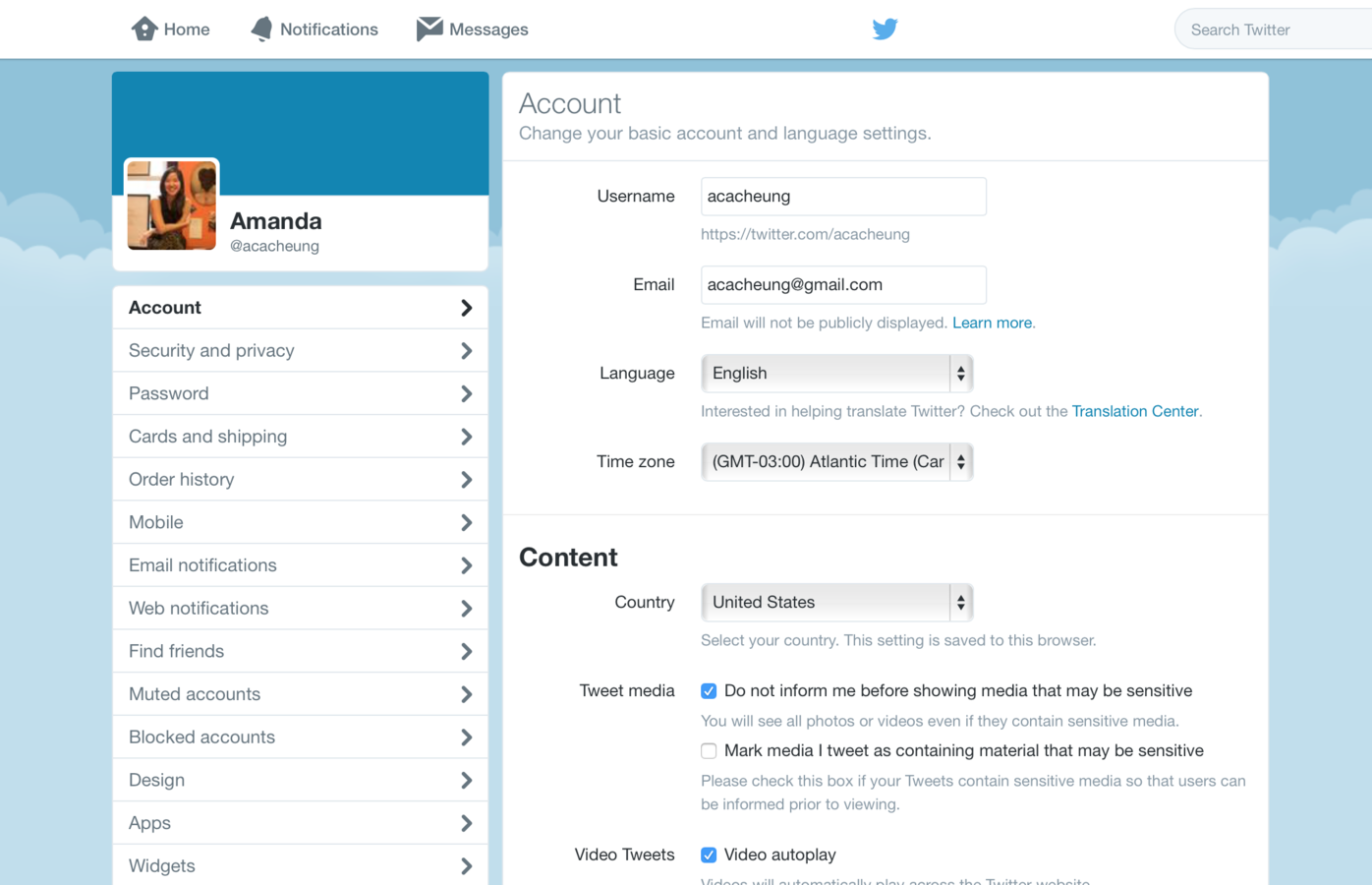This screenshot has width=1372, height=885.
Task: Open Email notifications settings
Action: coord(301,565)
